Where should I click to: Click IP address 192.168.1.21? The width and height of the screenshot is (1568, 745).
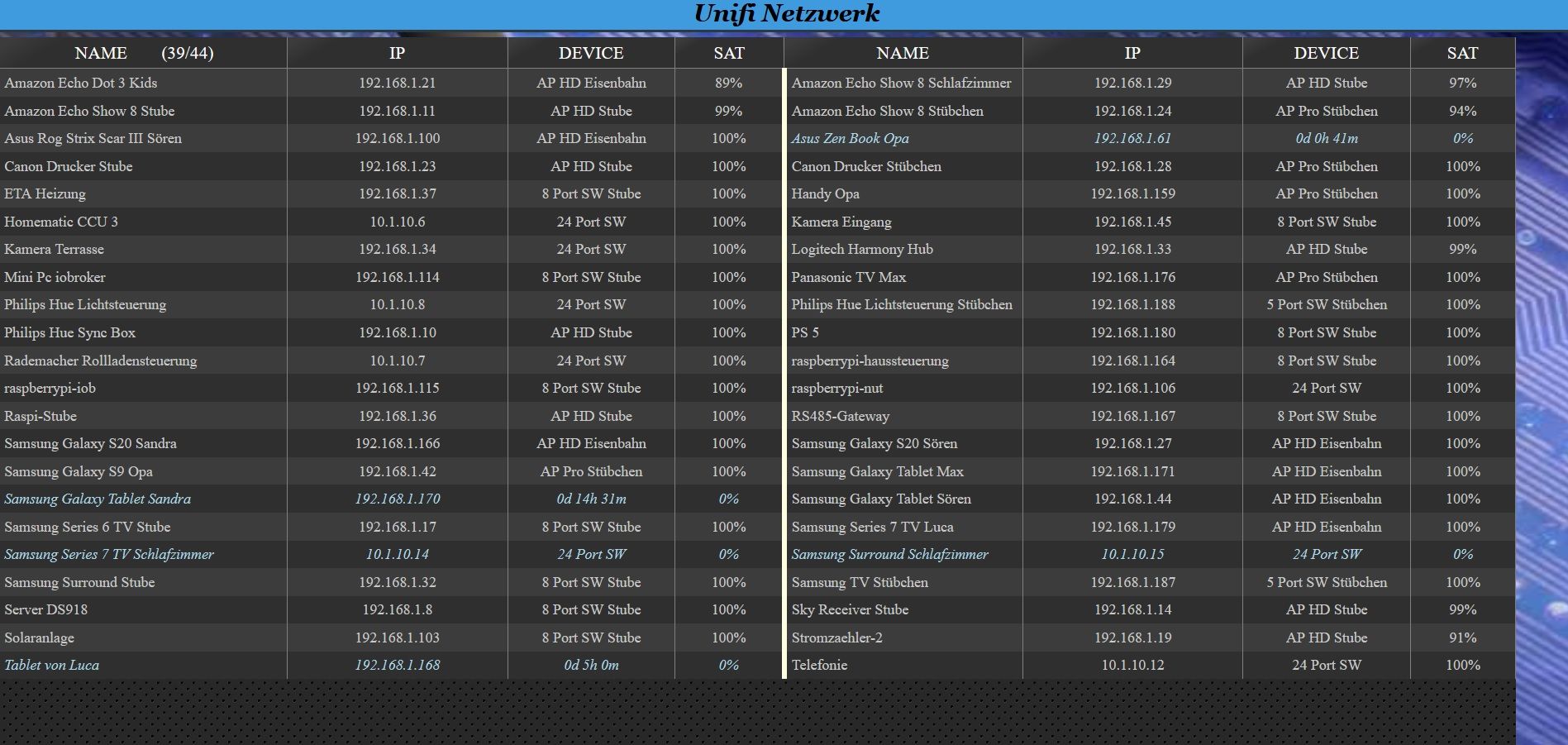[397, 83]
